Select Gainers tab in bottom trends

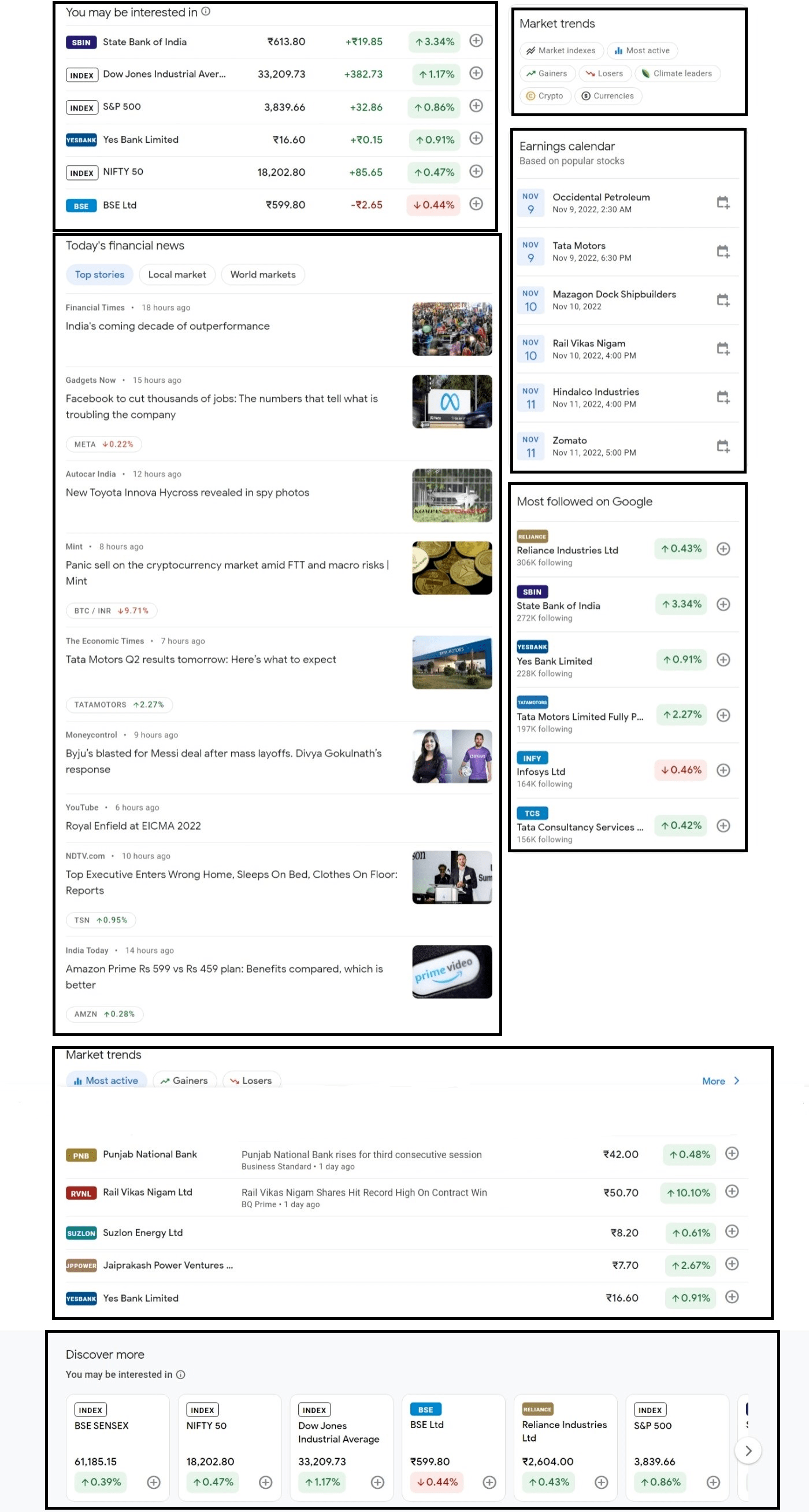coord(185,1081)
